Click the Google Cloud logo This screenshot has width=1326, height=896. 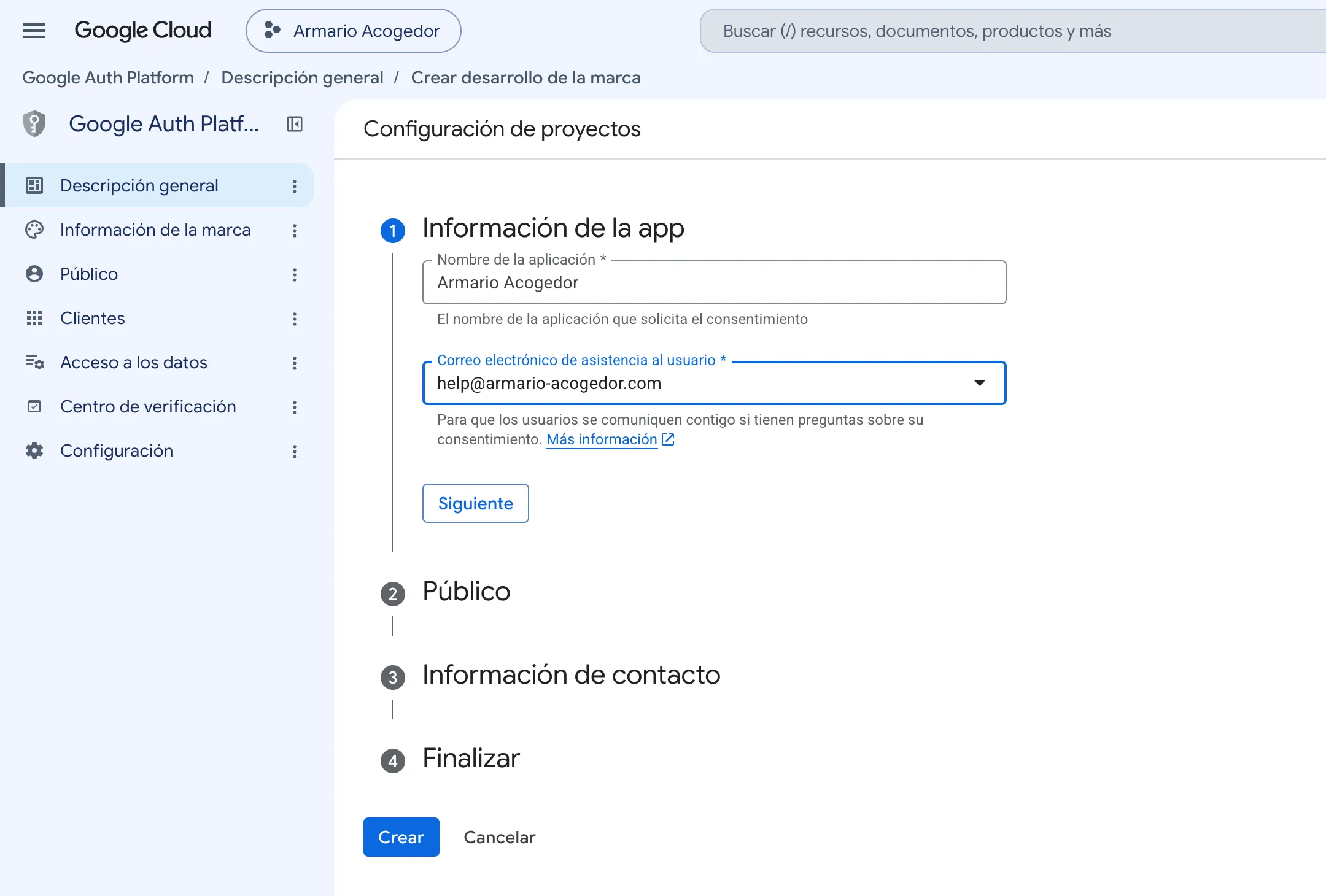(142, 31)
